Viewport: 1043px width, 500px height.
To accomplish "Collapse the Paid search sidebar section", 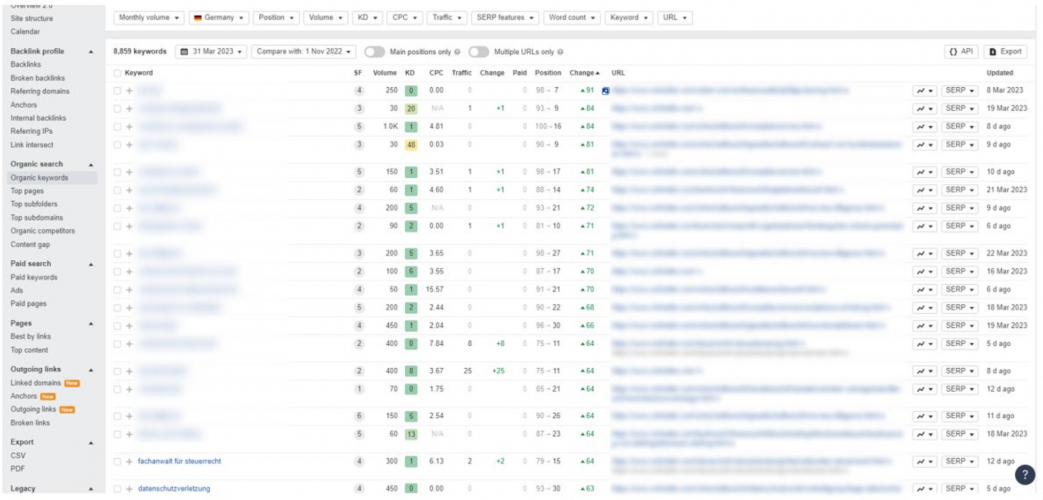I will pos(91,264).
